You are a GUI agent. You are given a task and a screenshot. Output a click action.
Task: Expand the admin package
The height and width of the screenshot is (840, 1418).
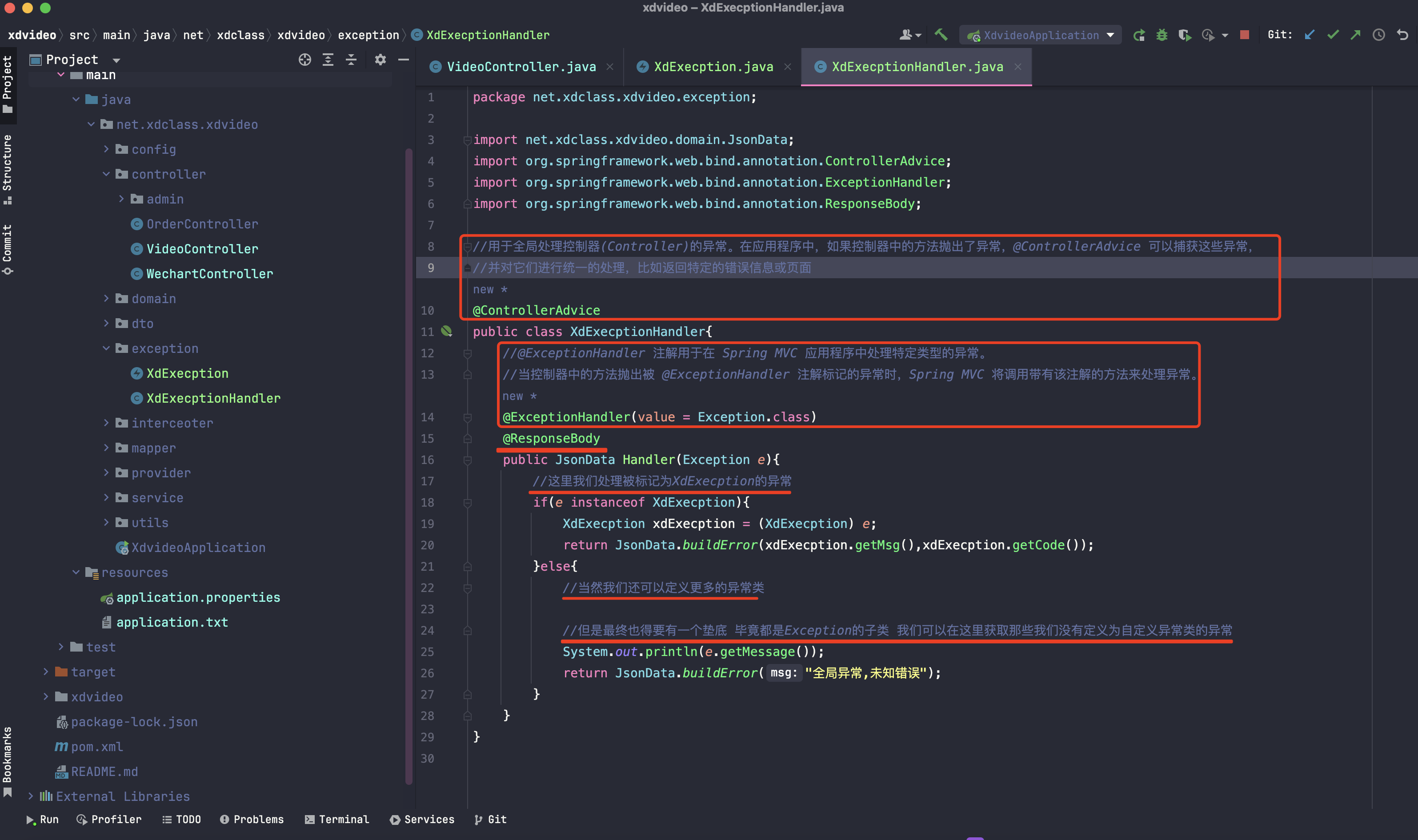pyautogui.click(x=121, y=199)
